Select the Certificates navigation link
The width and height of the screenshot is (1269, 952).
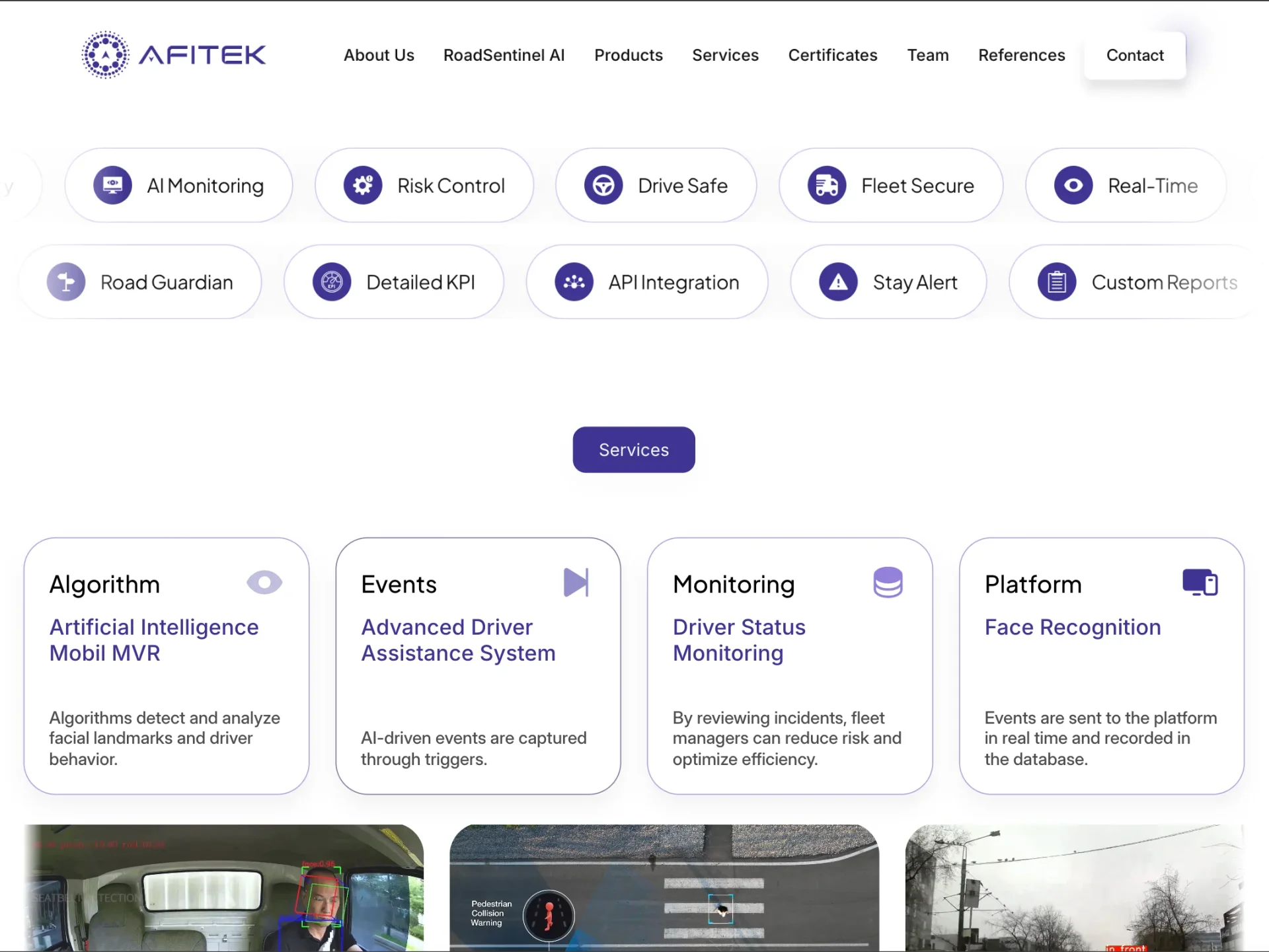point(832,55)
